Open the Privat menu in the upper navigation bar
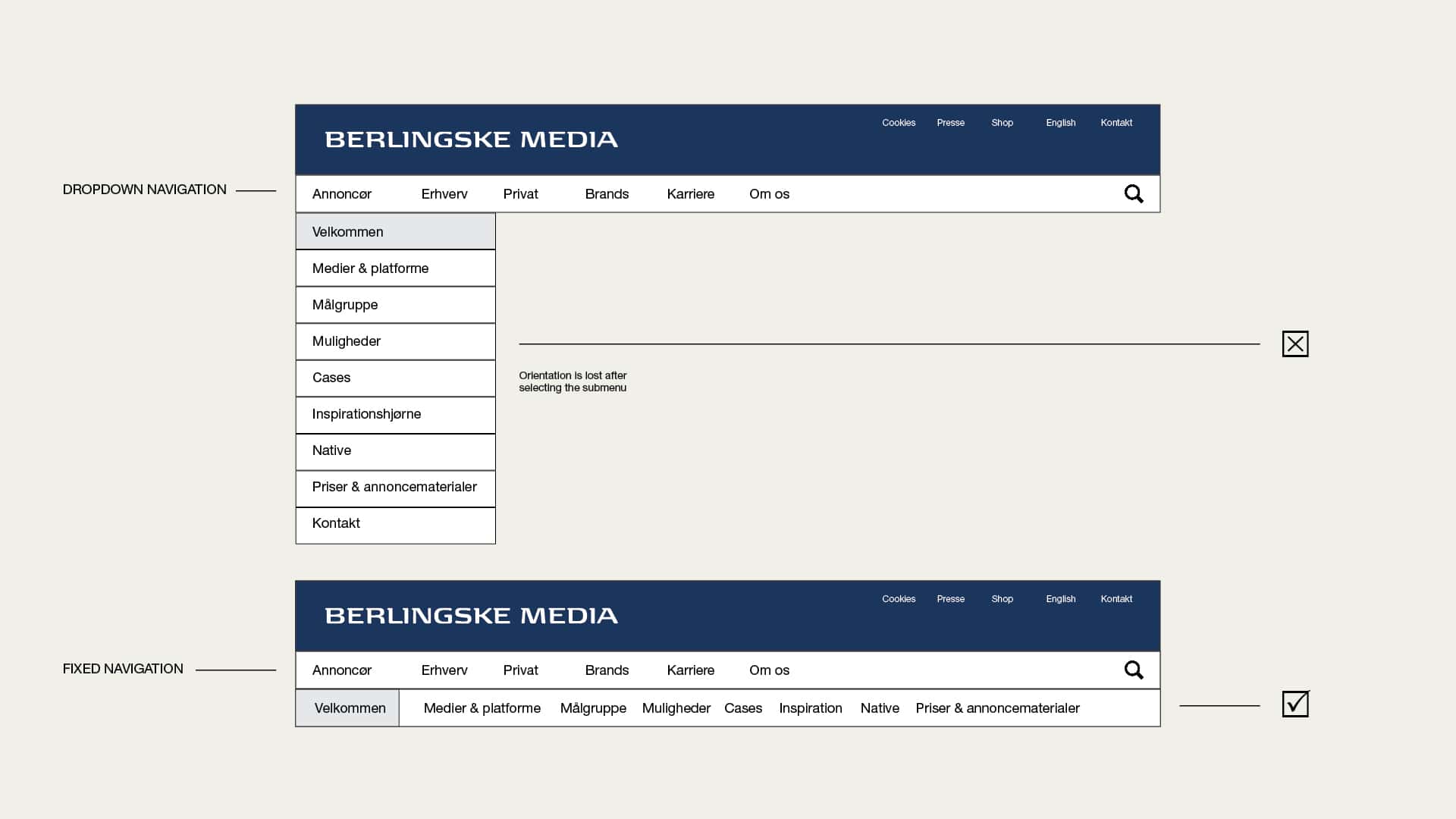 521,194
